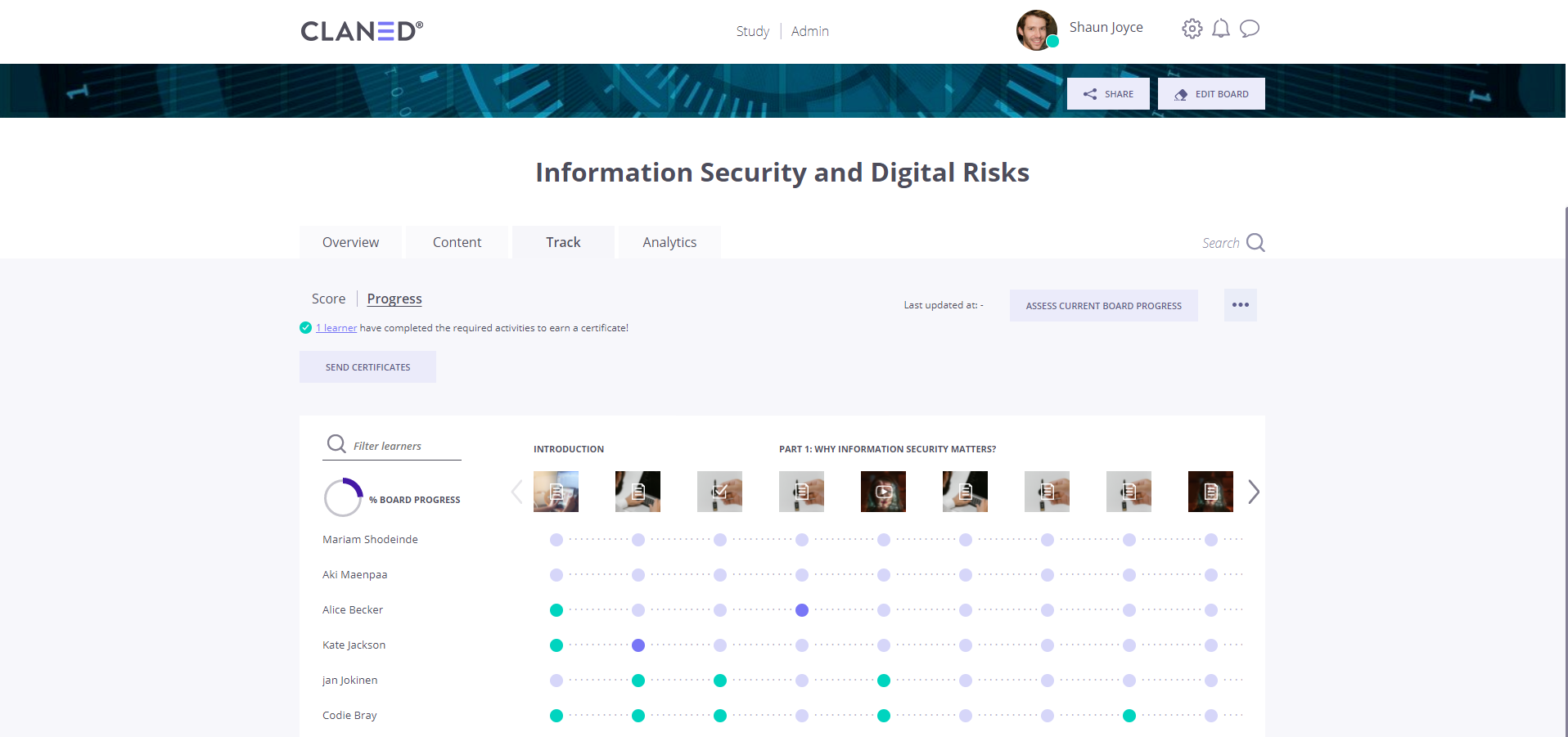Click Send Certificates button
Image resolution: width=1568 pixels, height=737 pixels.
(x=367, y=367)
